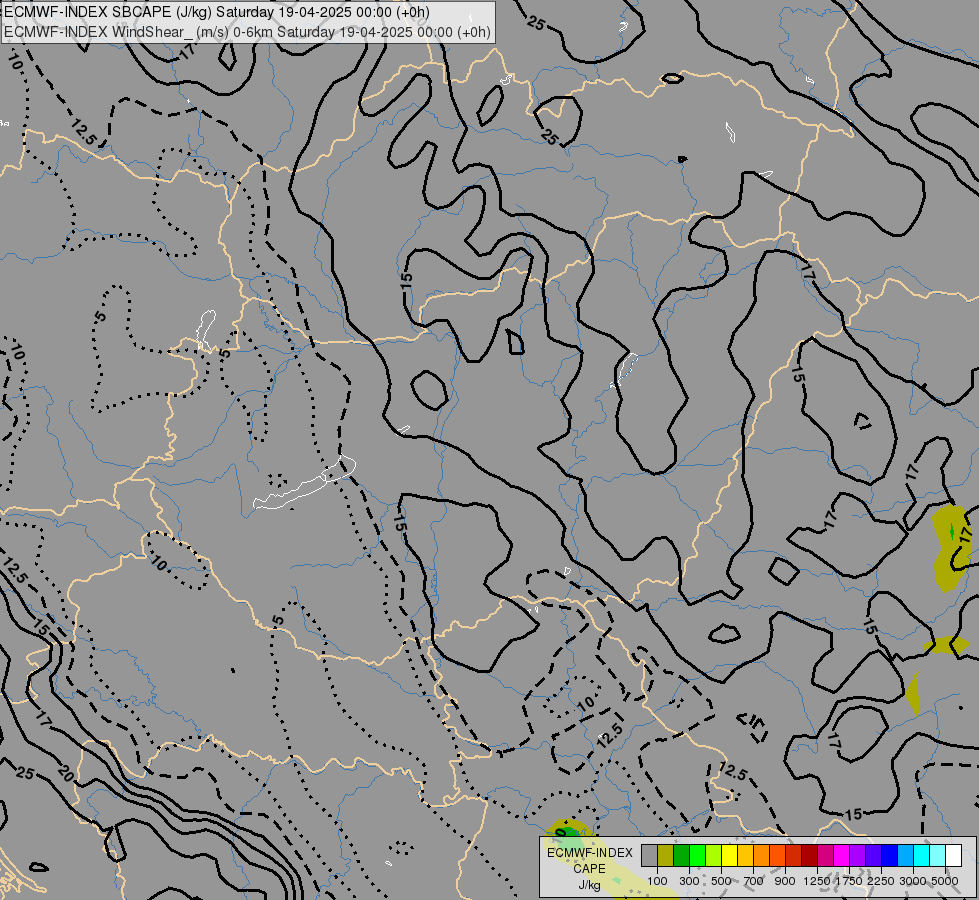Screen dimensions: 979x900
Task: Click the WindShear 0-6km title line
Action: (x=247, y=32)
